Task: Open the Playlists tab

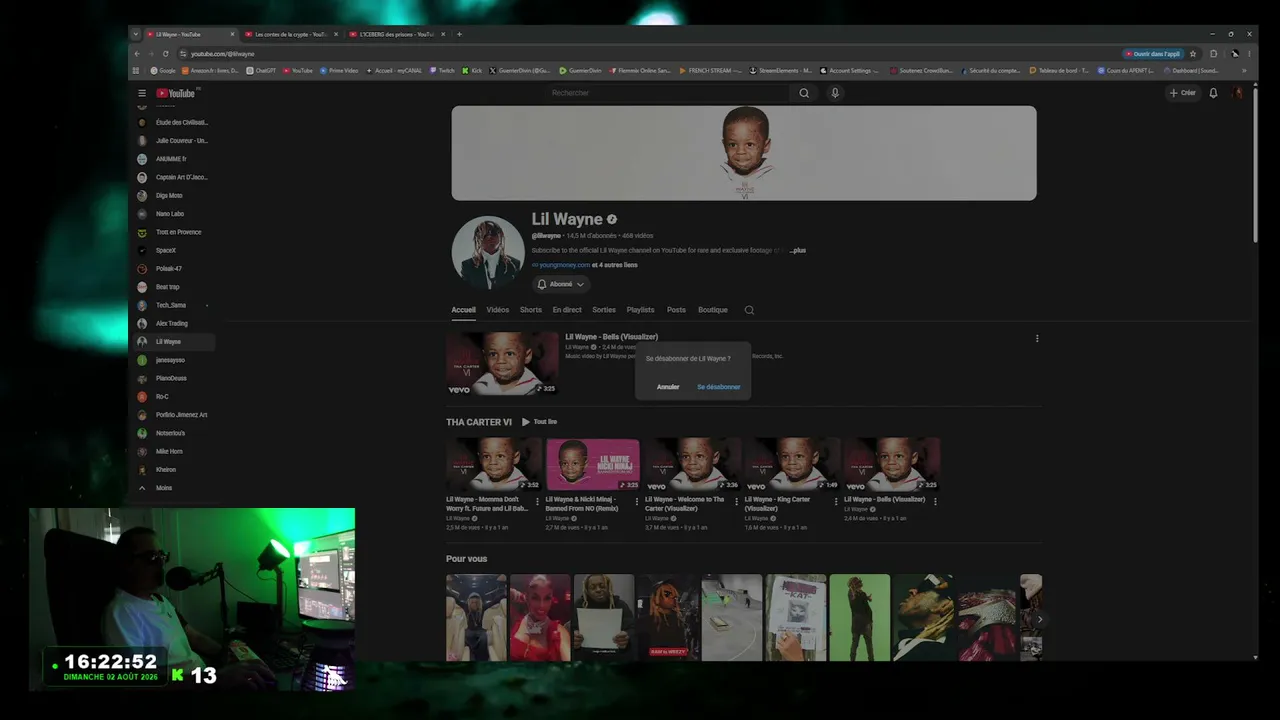Action: point(641,310)
